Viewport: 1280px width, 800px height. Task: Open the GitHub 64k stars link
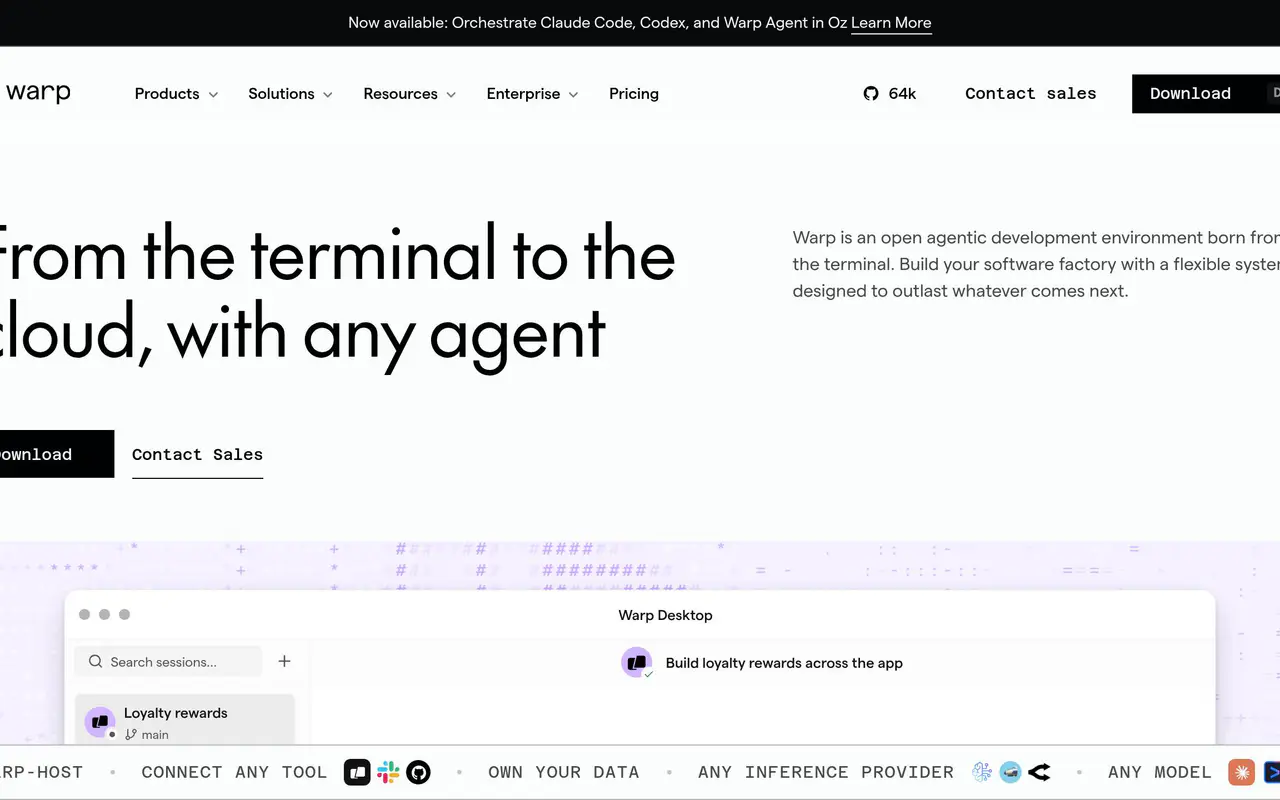pyautogui.click(x=889, y=93)
